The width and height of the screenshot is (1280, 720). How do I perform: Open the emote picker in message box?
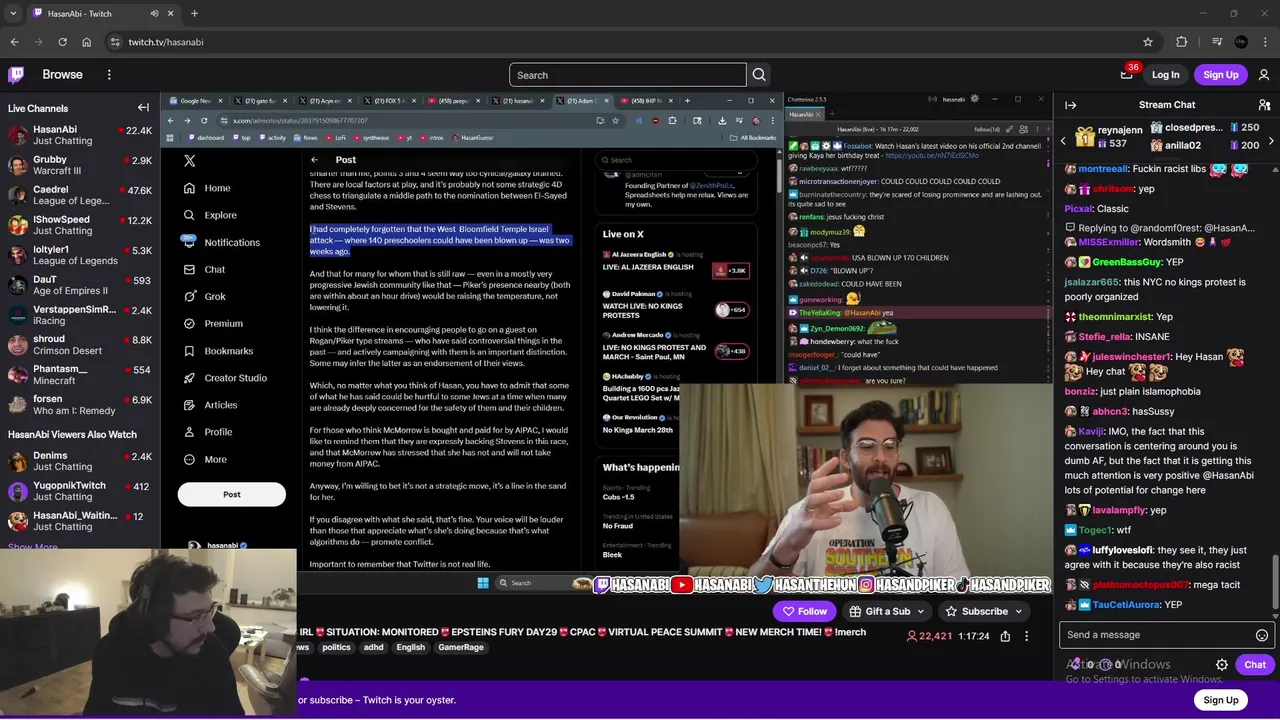coord(1261,635)
